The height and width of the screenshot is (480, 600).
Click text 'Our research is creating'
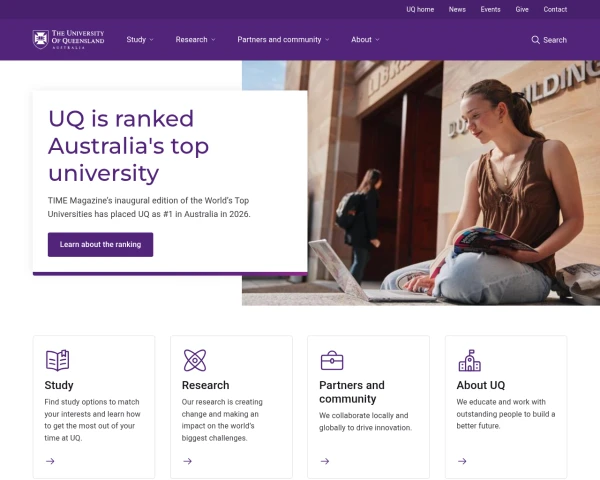[x=222, y=402]
